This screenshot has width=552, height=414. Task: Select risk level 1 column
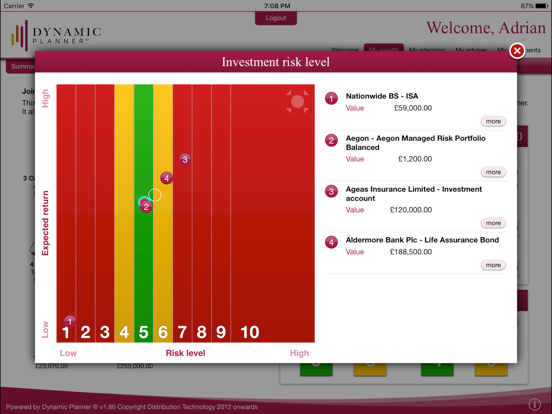[x=66, y=213]
